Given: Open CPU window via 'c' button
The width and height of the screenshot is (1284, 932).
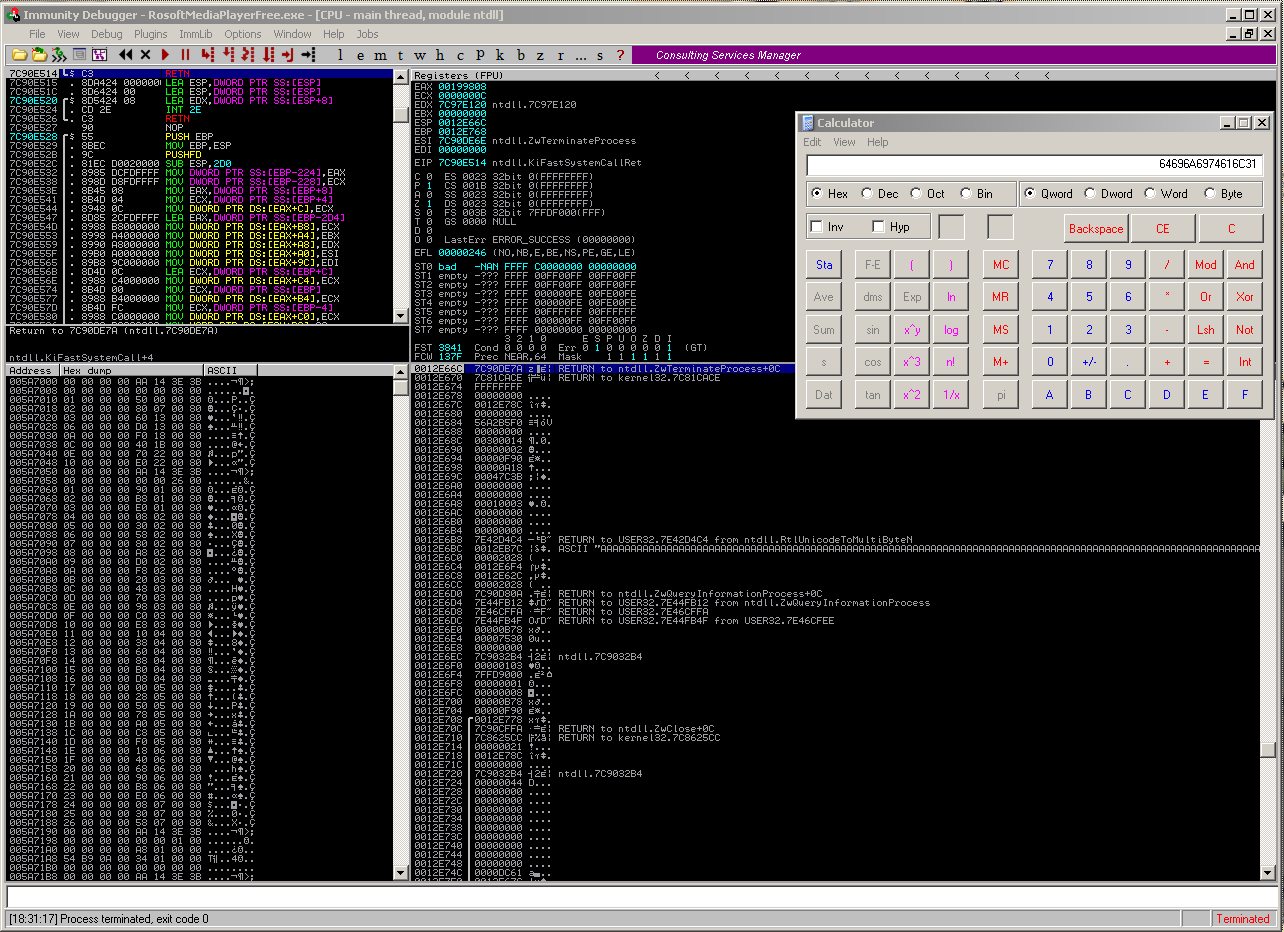Looking at the screenshot, I should 461,55.
